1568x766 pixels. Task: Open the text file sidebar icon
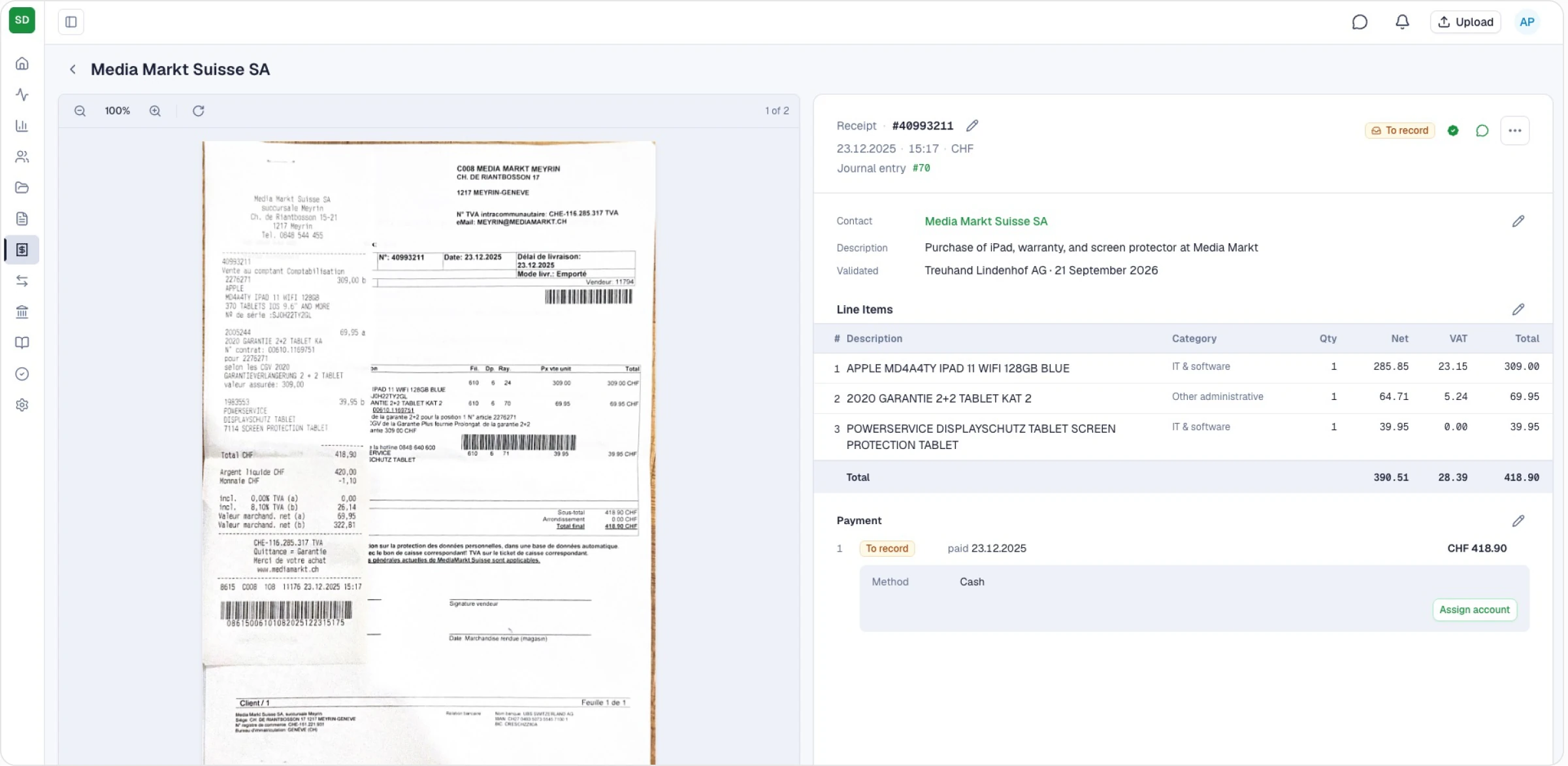coord(22,219)
